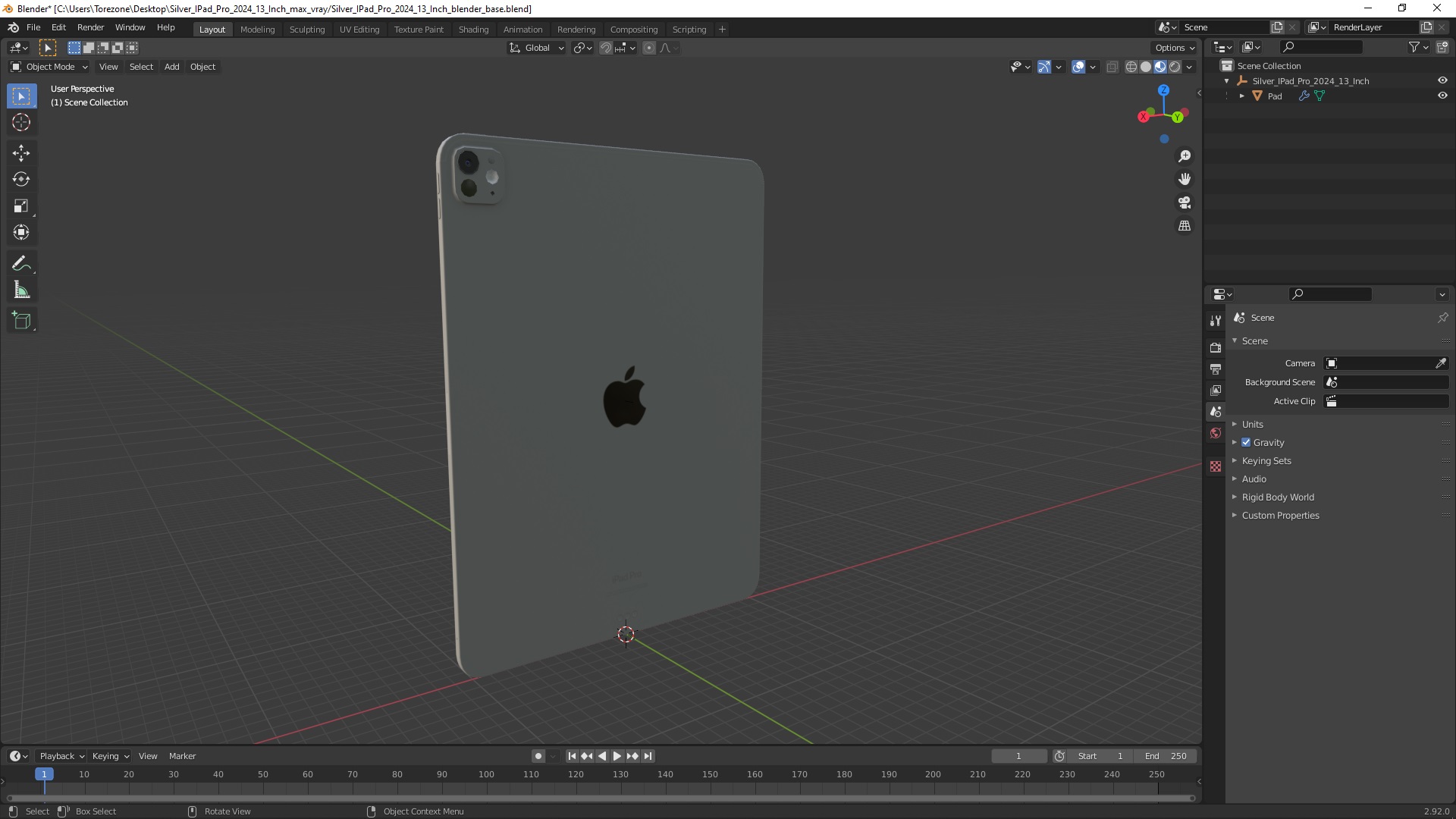Click the outliner filter funnel icon
The height and width of the screenshot is (819, 1456).
pos(1414,47)
